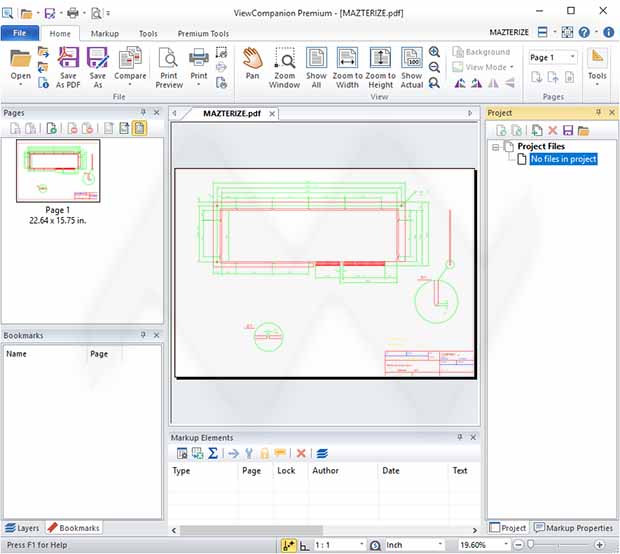Select the Zoom Window tool

coord(284,67)
